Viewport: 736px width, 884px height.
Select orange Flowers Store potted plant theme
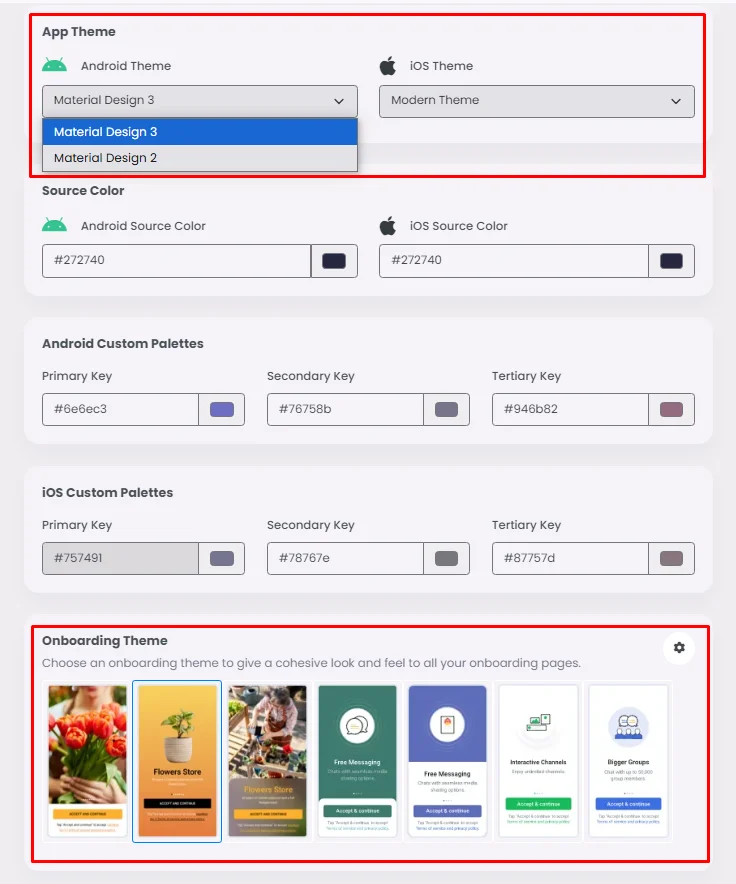(177, 761)
